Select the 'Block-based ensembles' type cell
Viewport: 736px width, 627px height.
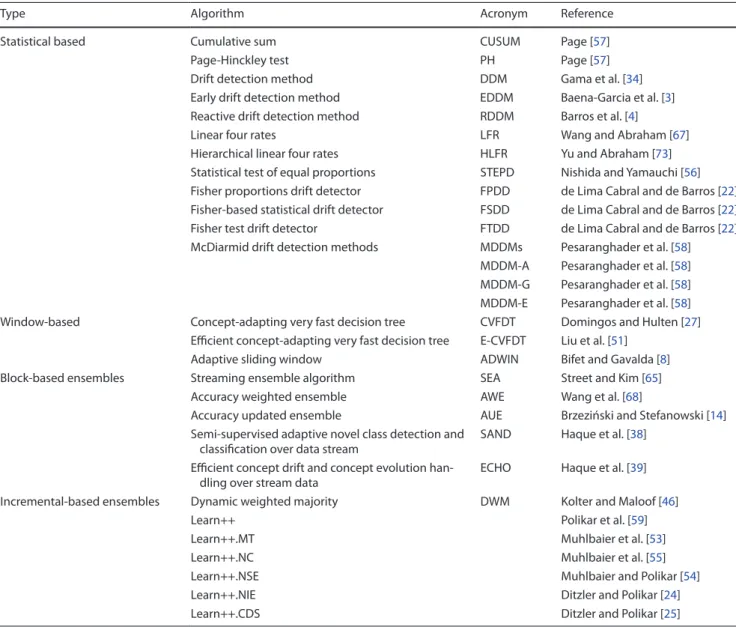click(62, 378)
